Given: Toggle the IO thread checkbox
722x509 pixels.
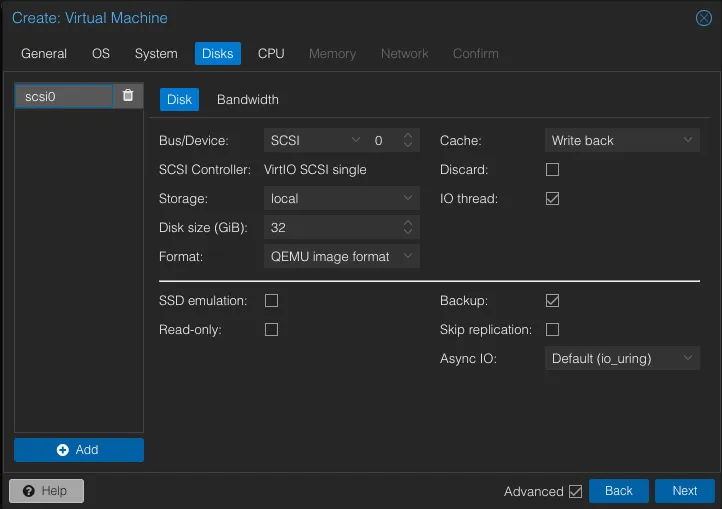Looking at the screenshot, I should tap(552, 199).
